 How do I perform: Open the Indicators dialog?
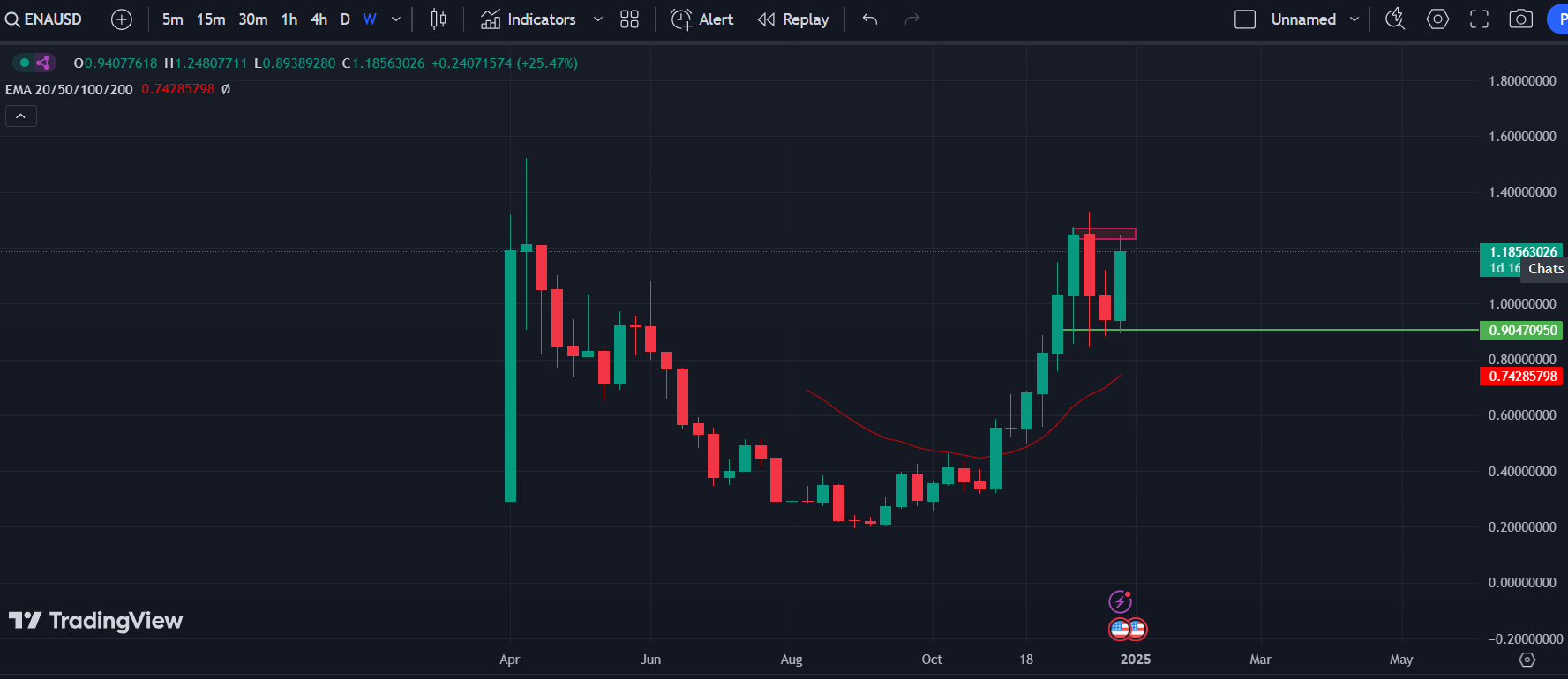529,19
